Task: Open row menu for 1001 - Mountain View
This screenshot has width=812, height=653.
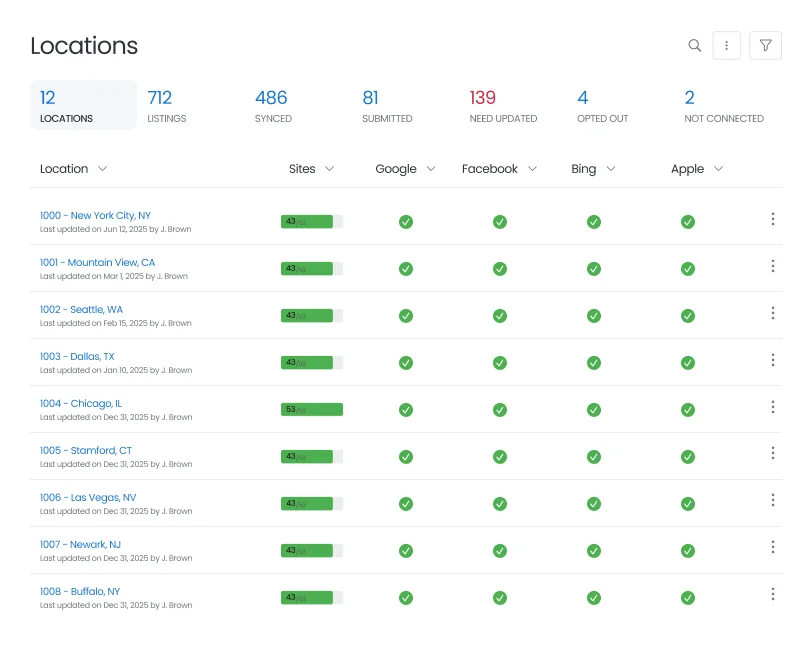Action: pyautogui.click(x=773, y=266)
